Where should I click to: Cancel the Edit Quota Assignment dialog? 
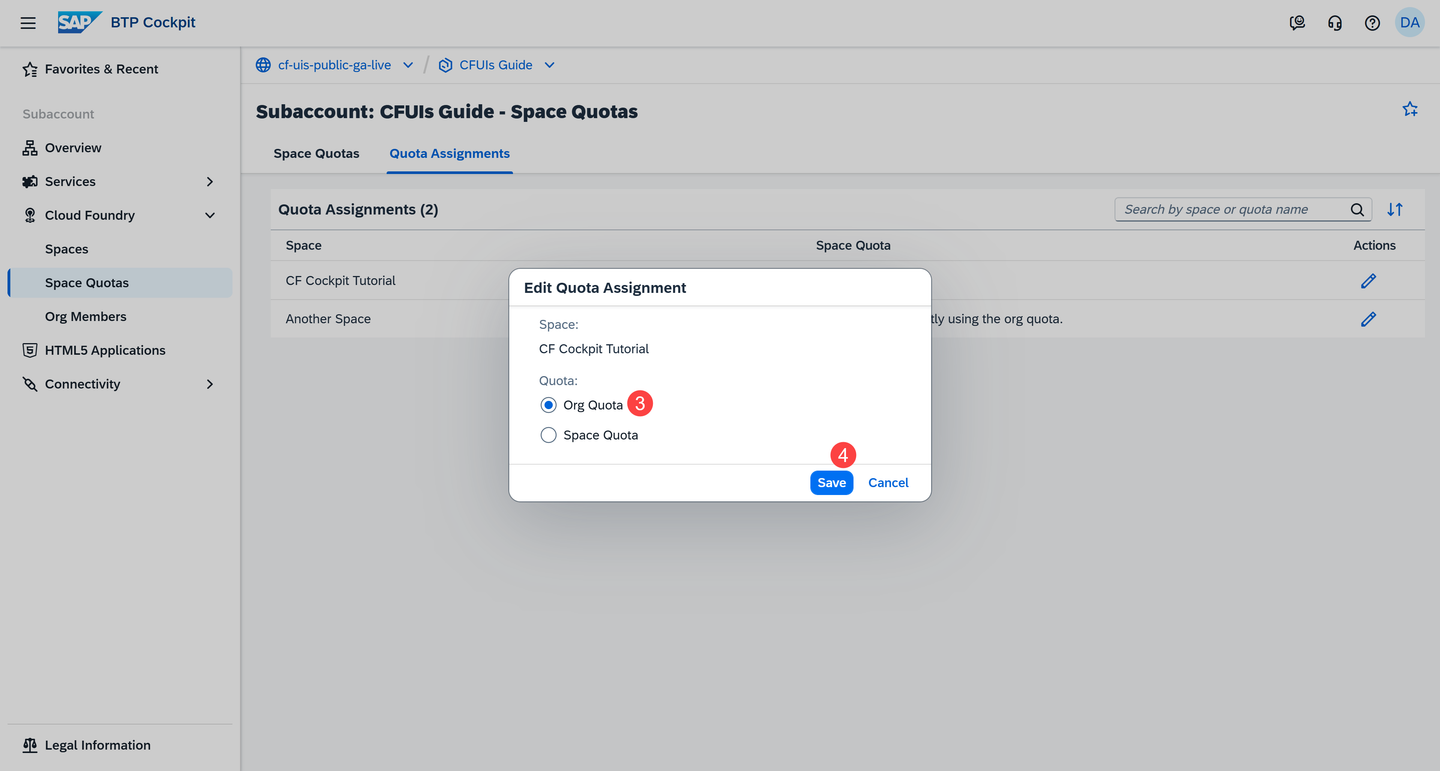pyautogui.click(x=888, y=483)
